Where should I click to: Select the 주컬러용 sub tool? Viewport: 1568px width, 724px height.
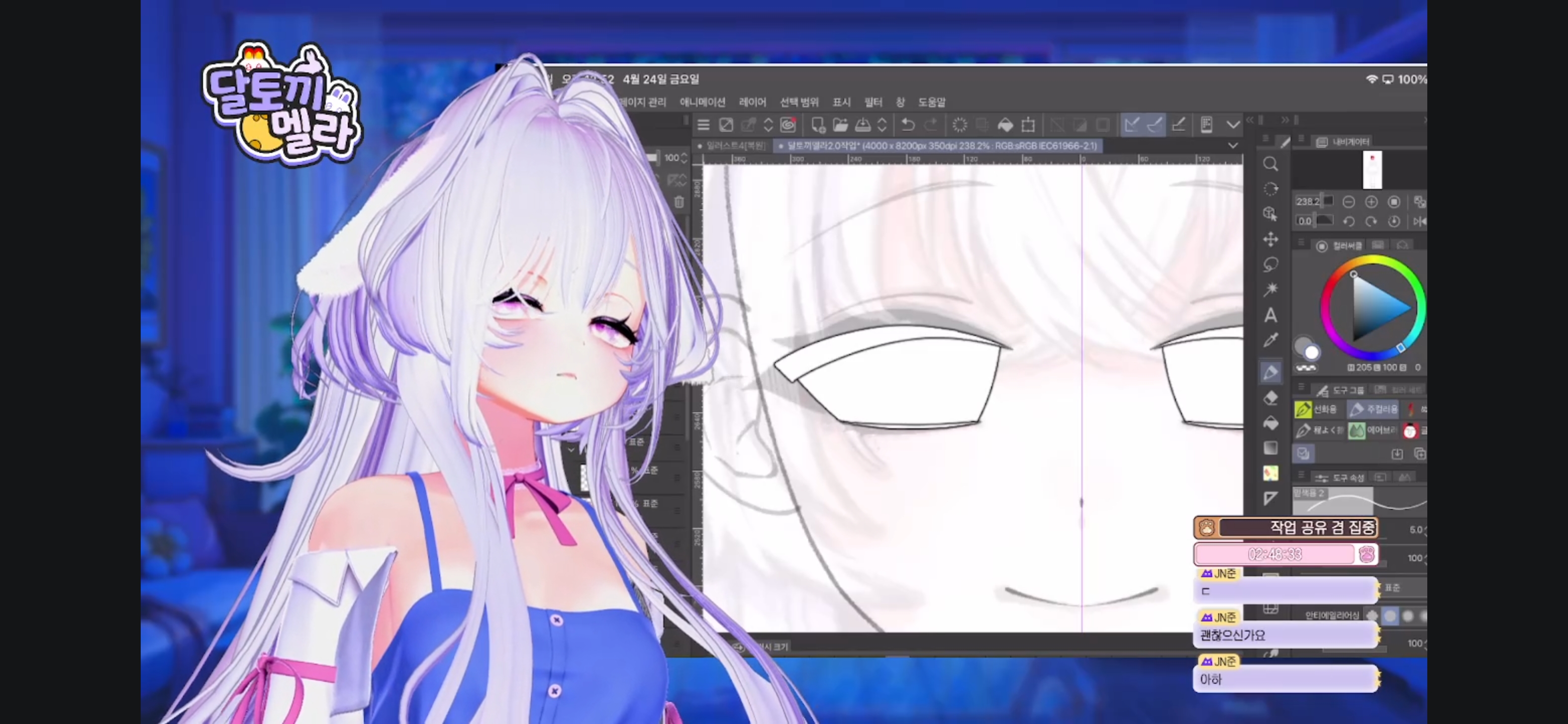pyautogui.click(x=1373, y=409)
